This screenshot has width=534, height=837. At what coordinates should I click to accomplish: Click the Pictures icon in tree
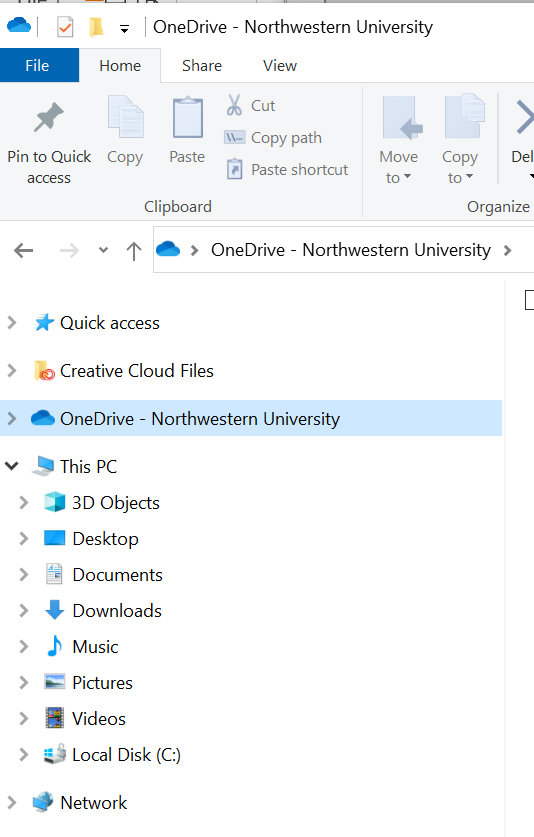54,682
